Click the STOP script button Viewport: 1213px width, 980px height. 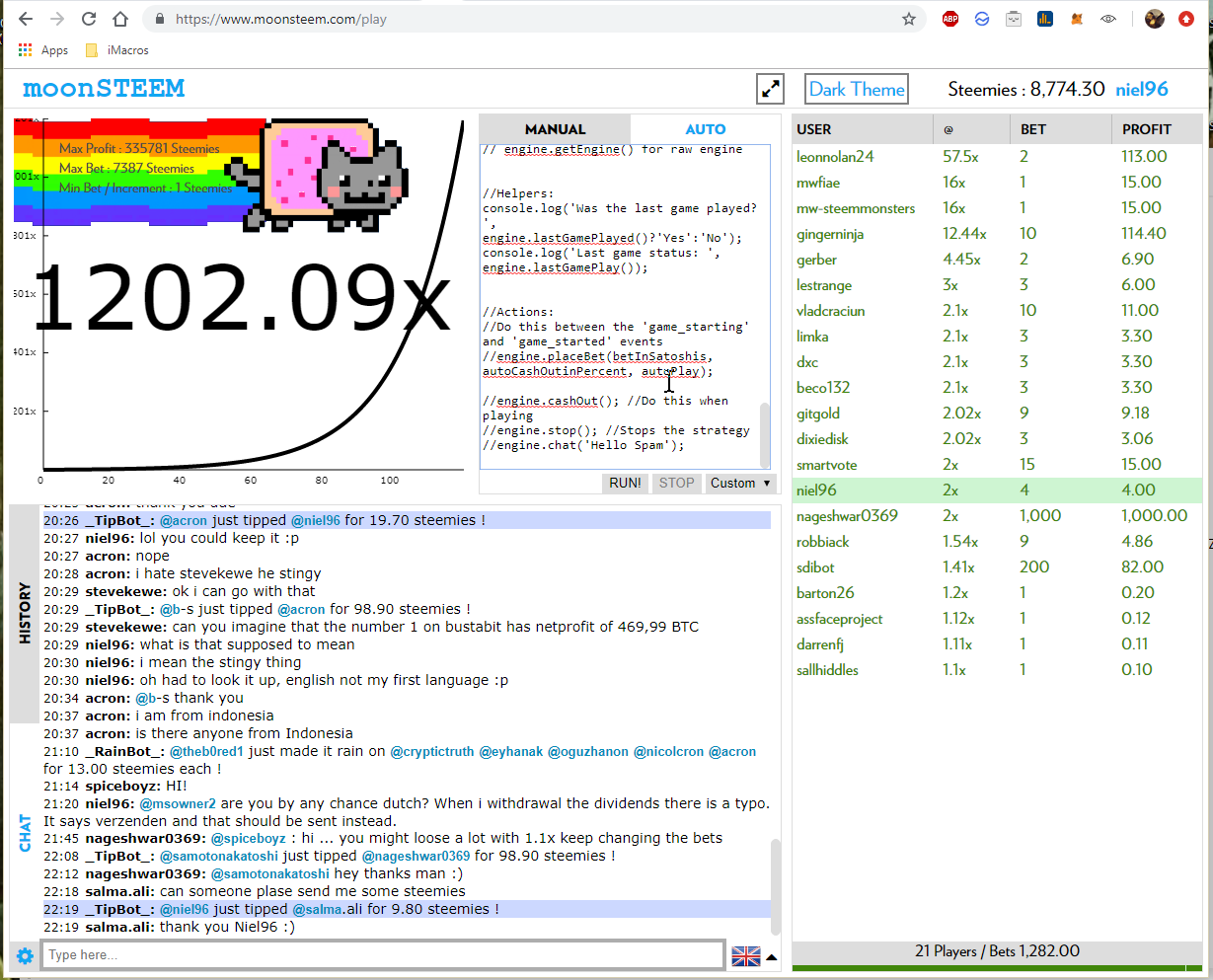pos(677,483)
